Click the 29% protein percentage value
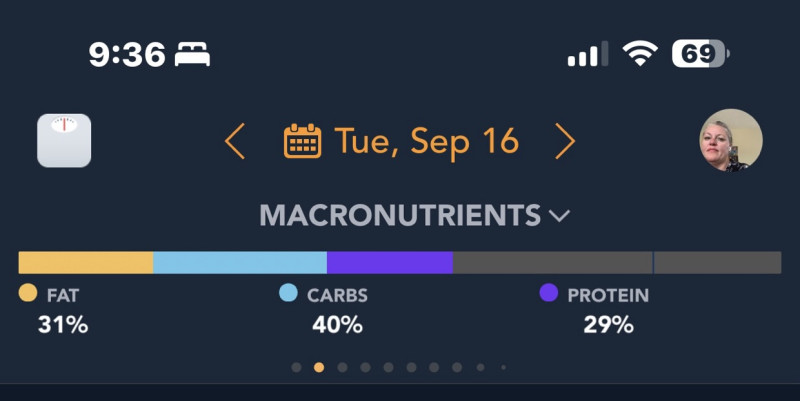The image size is (800, 401). click(x=608, y=325)
